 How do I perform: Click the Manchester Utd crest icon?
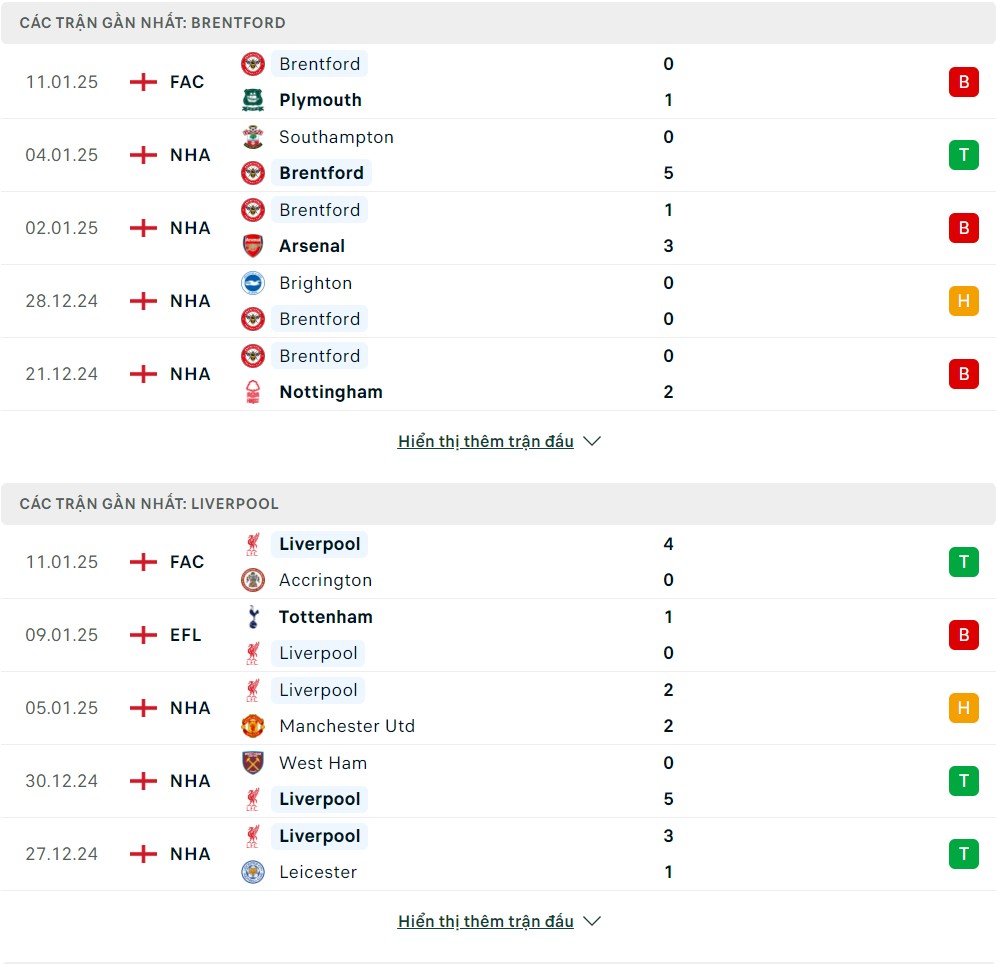(x=253, y=726)
